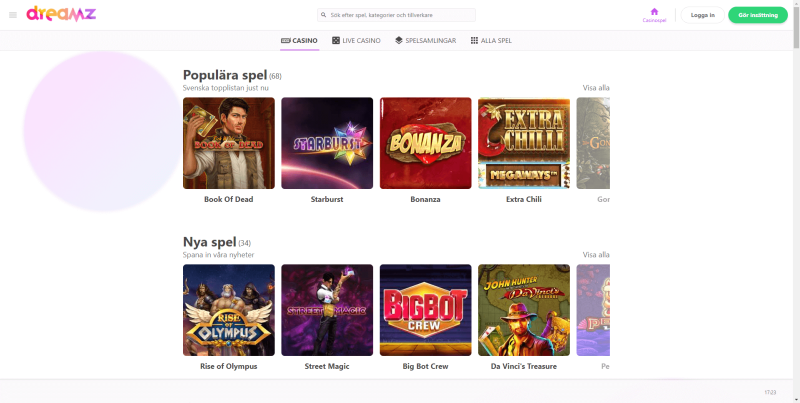The image size is (800, 403).
Task: Click the Alla Spel grid icon
Action: tap(474, 40)
